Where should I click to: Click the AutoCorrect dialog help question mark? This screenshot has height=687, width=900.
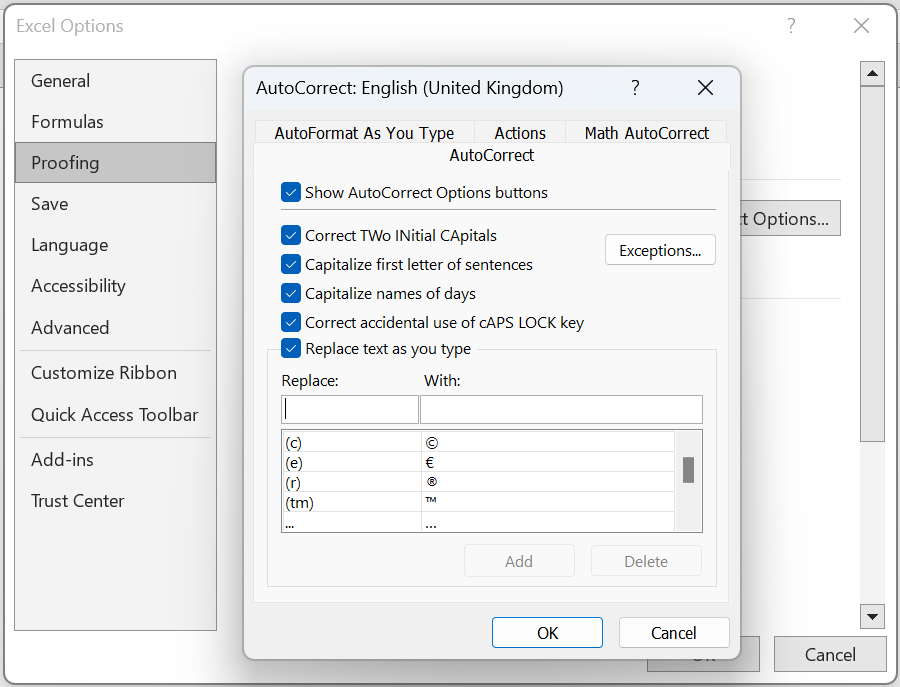[635, 88]
